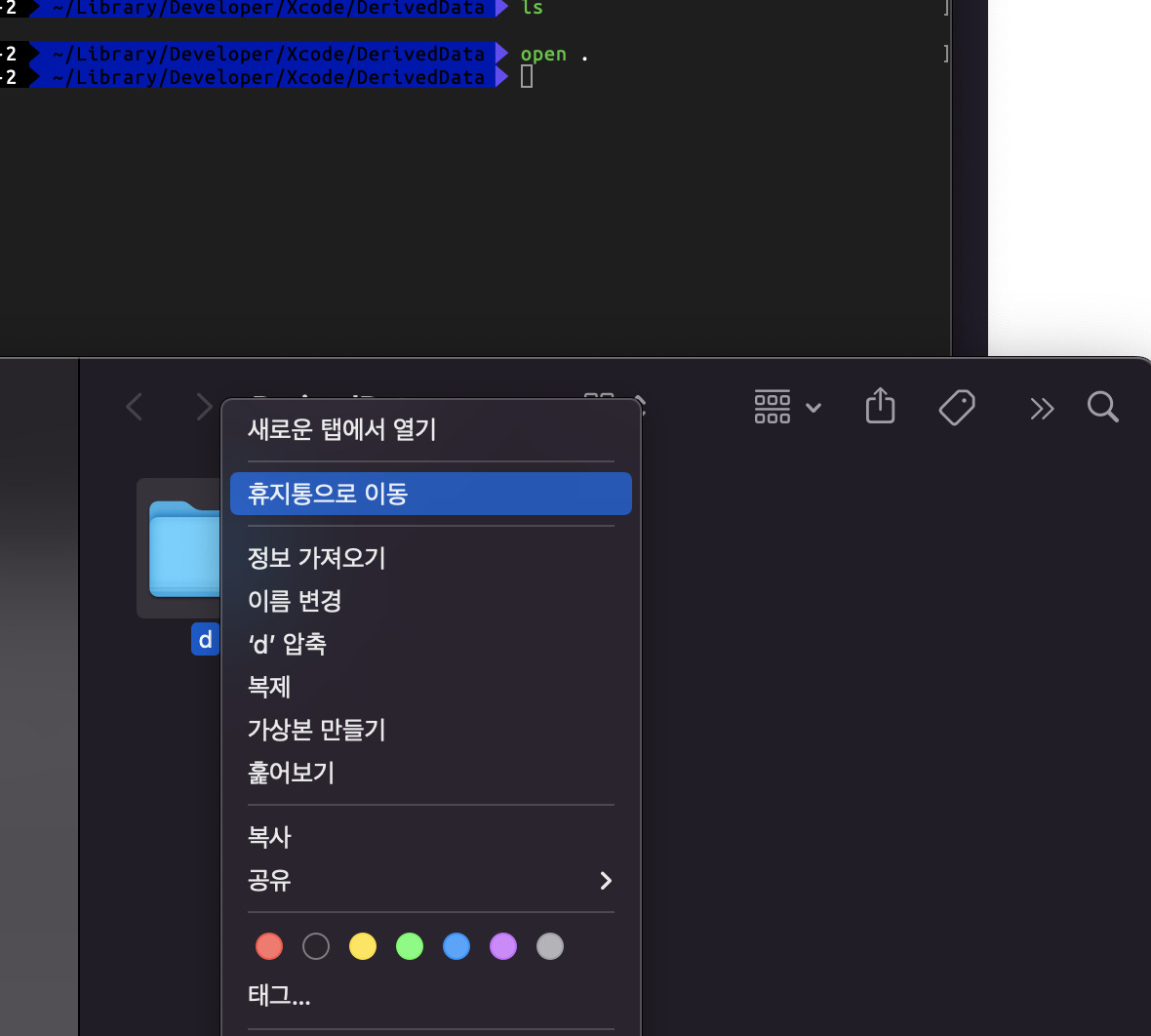Apply the red tag color

click(269, 946)
